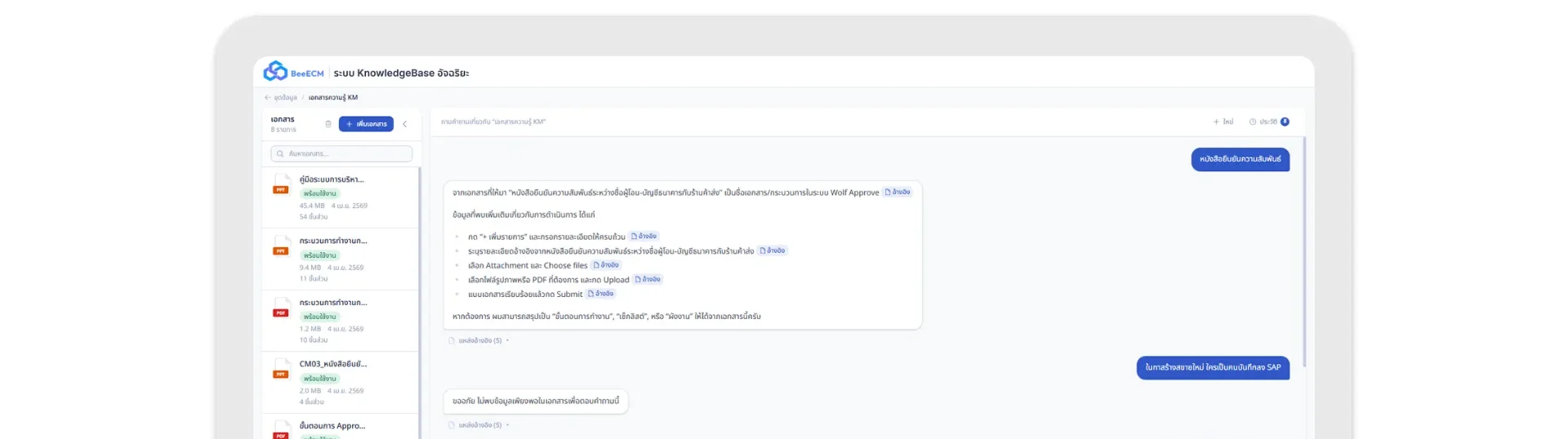The image size is (1568, 439).
Task: Select the second PPT document, 9.4 MB
Action: click(x=340, y=259)
